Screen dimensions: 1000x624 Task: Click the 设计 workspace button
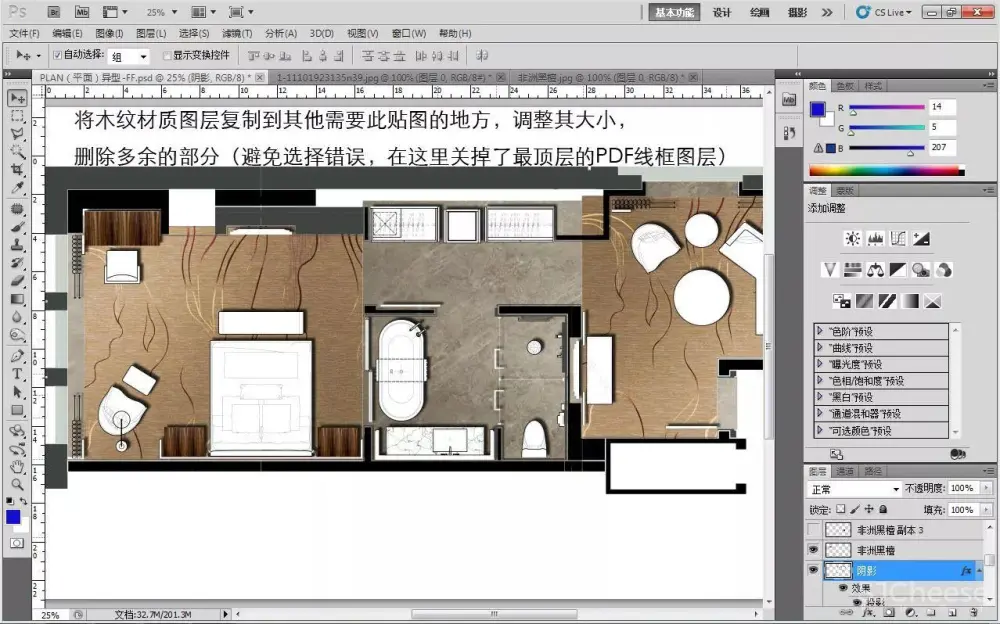click(x=721, y=12)
